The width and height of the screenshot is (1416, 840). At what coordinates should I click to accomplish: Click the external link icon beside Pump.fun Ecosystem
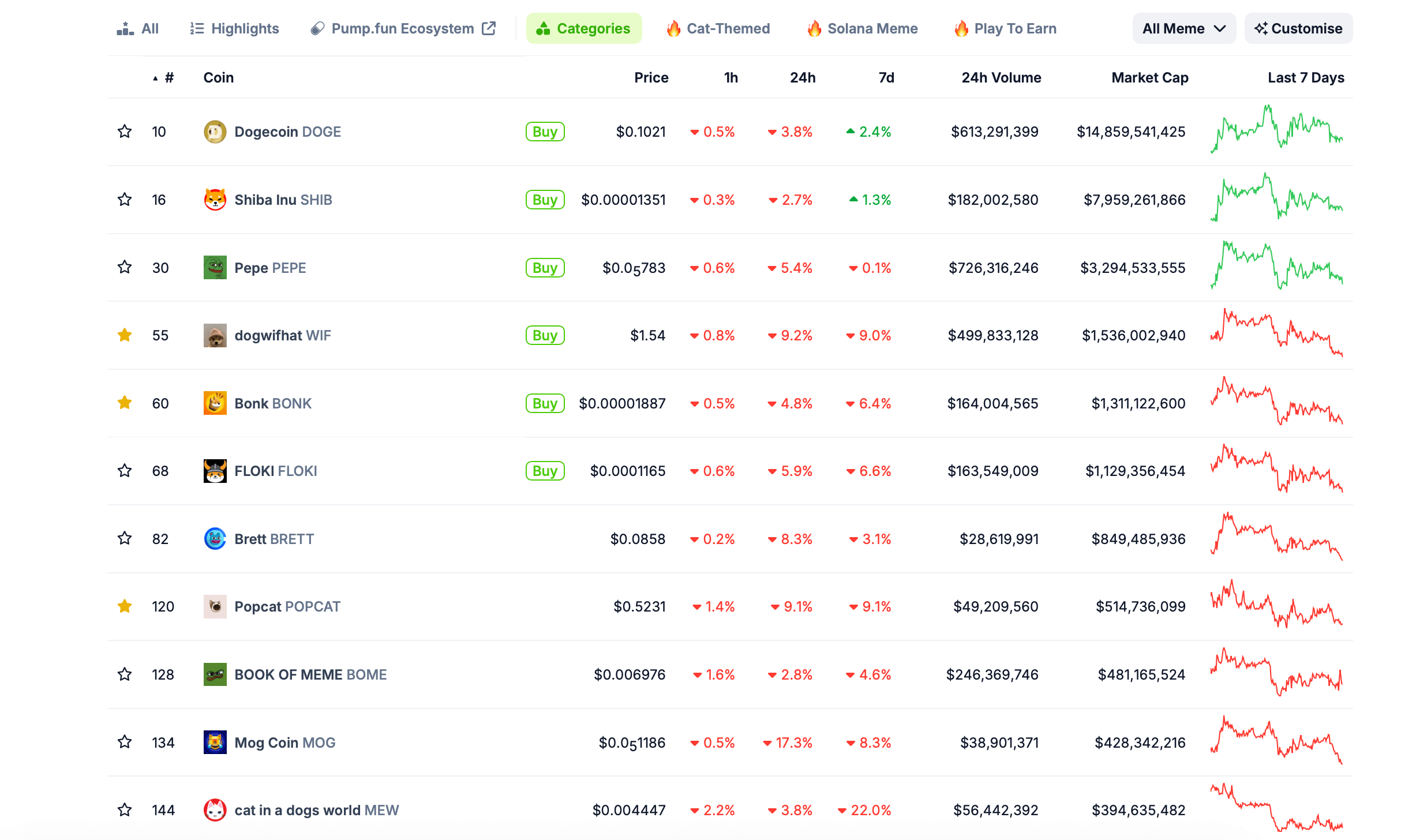[x=489, y=28]
